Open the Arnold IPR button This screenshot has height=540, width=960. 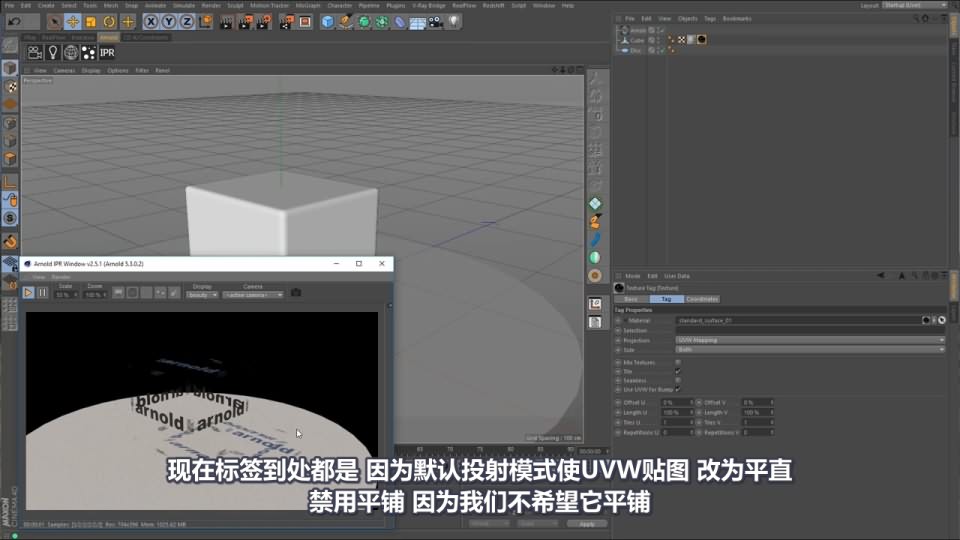click(107, 53)
